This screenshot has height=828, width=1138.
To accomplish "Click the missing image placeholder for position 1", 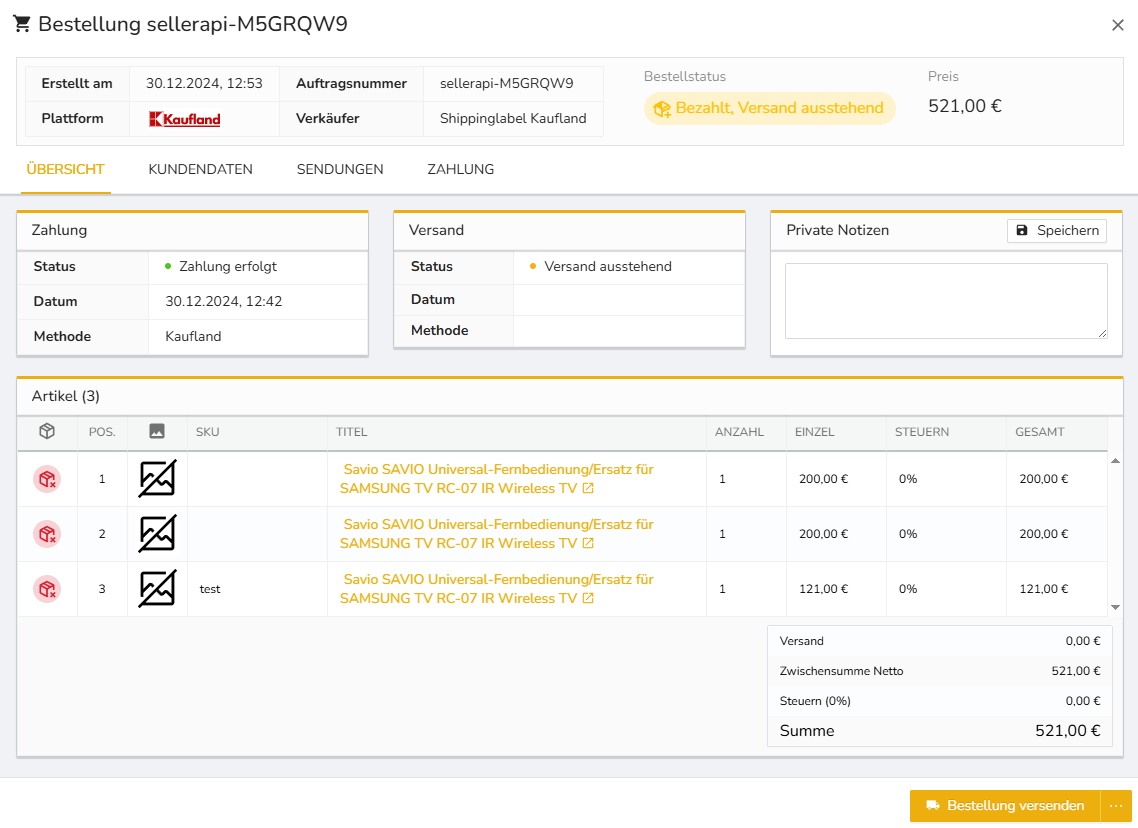I will [157, 479].
